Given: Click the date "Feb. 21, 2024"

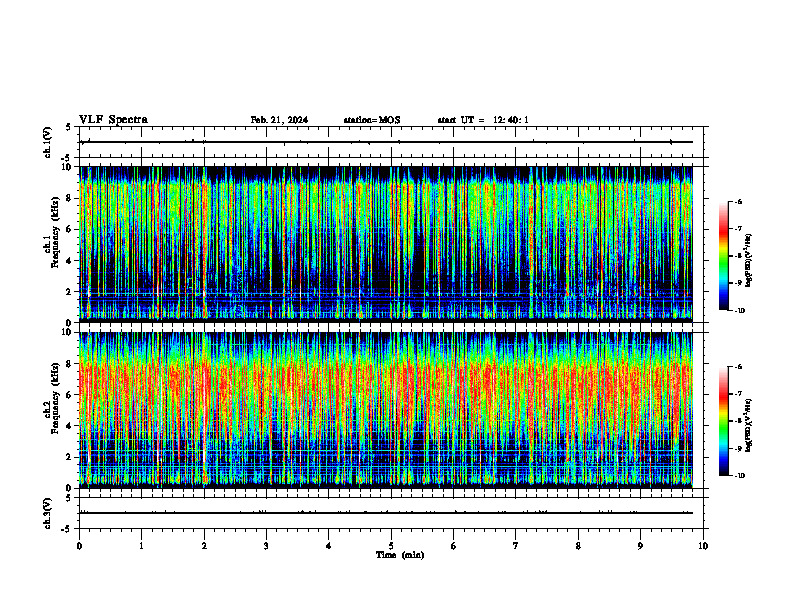Looking at the screenshot, I should 279,120.
